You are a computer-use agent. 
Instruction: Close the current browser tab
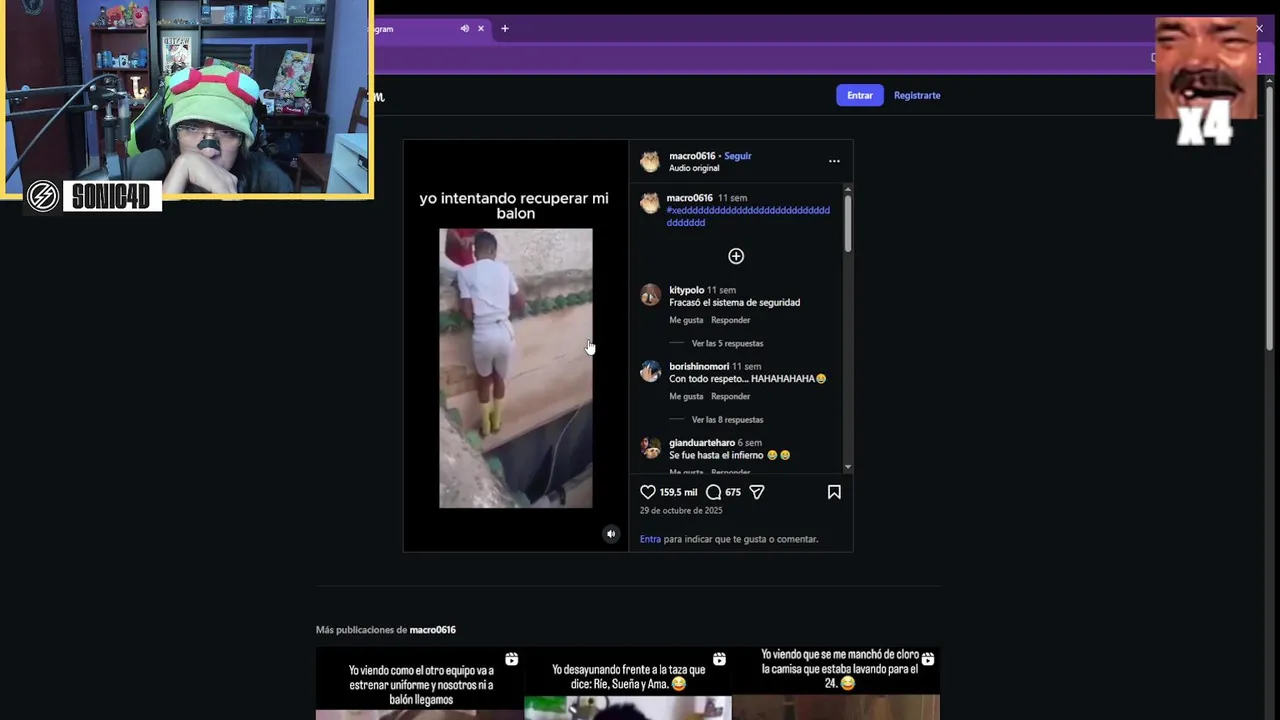481,29
